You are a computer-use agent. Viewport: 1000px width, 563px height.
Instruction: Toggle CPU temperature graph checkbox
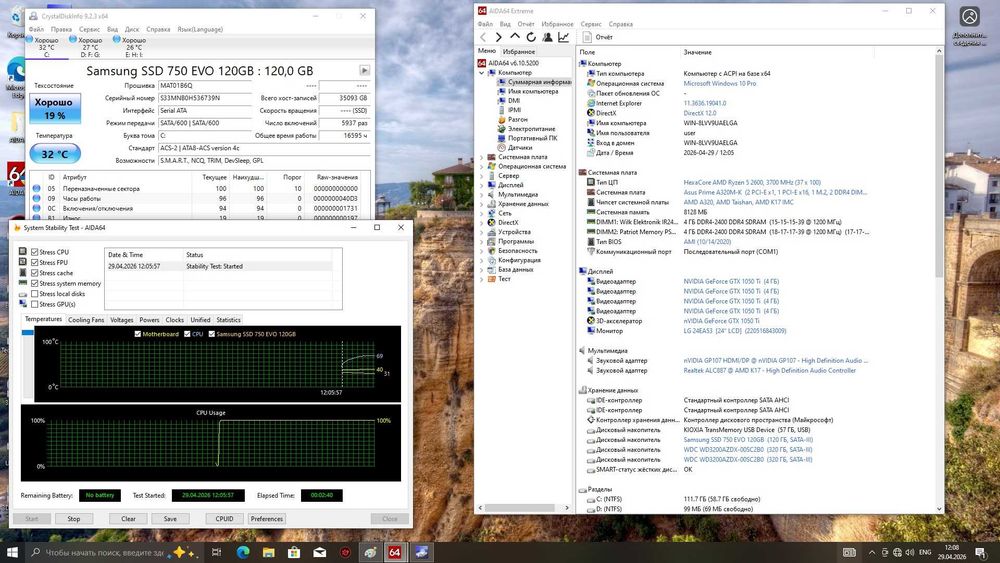point(187,333)
